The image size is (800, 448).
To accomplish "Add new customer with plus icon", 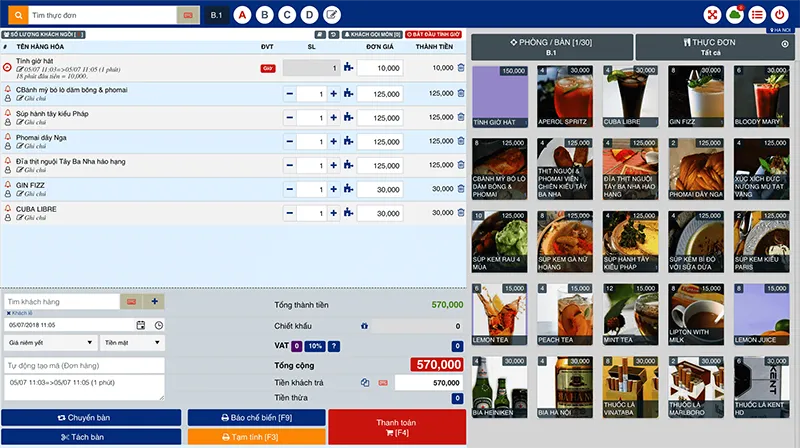I will (x=155, y=301).
